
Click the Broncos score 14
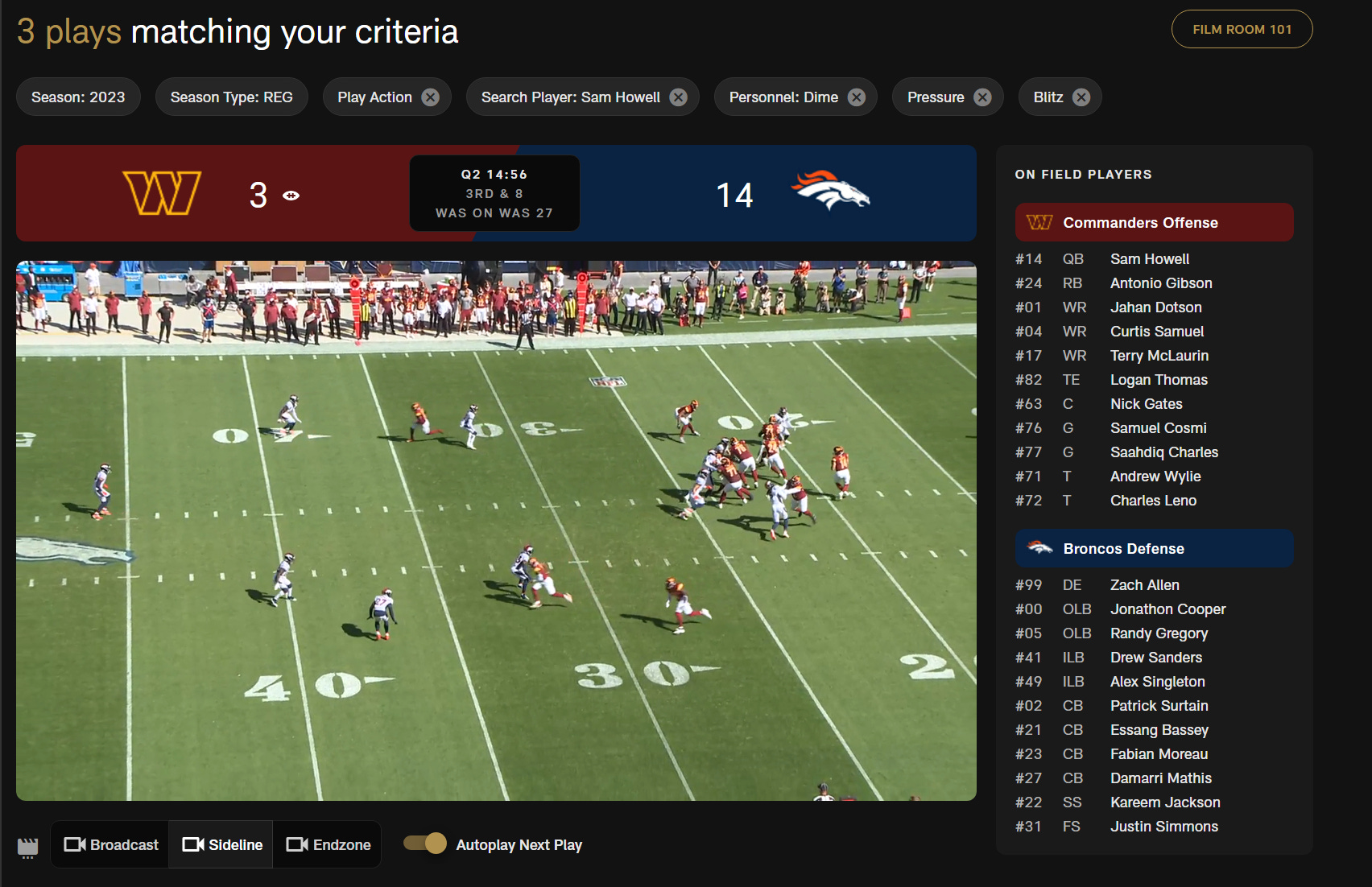pos(735,196)
